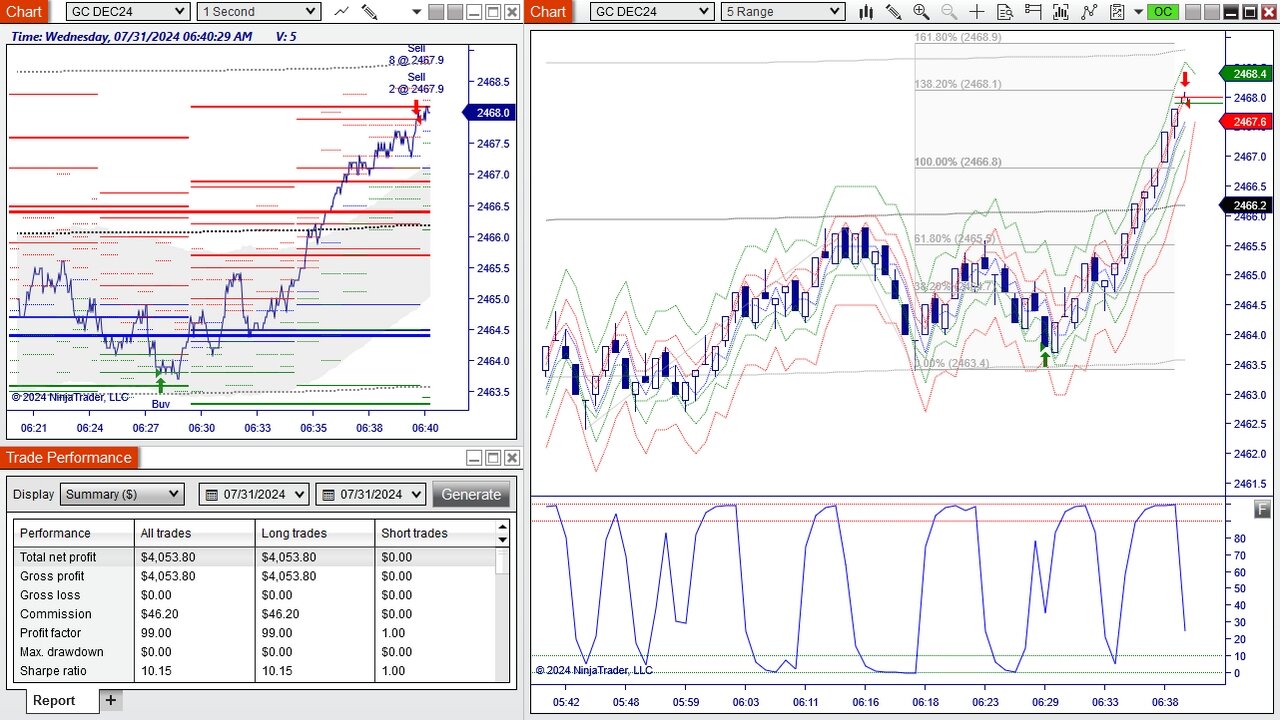
Task: Activate the crosshair cursor tool
Action: click(x=977, y=12)
